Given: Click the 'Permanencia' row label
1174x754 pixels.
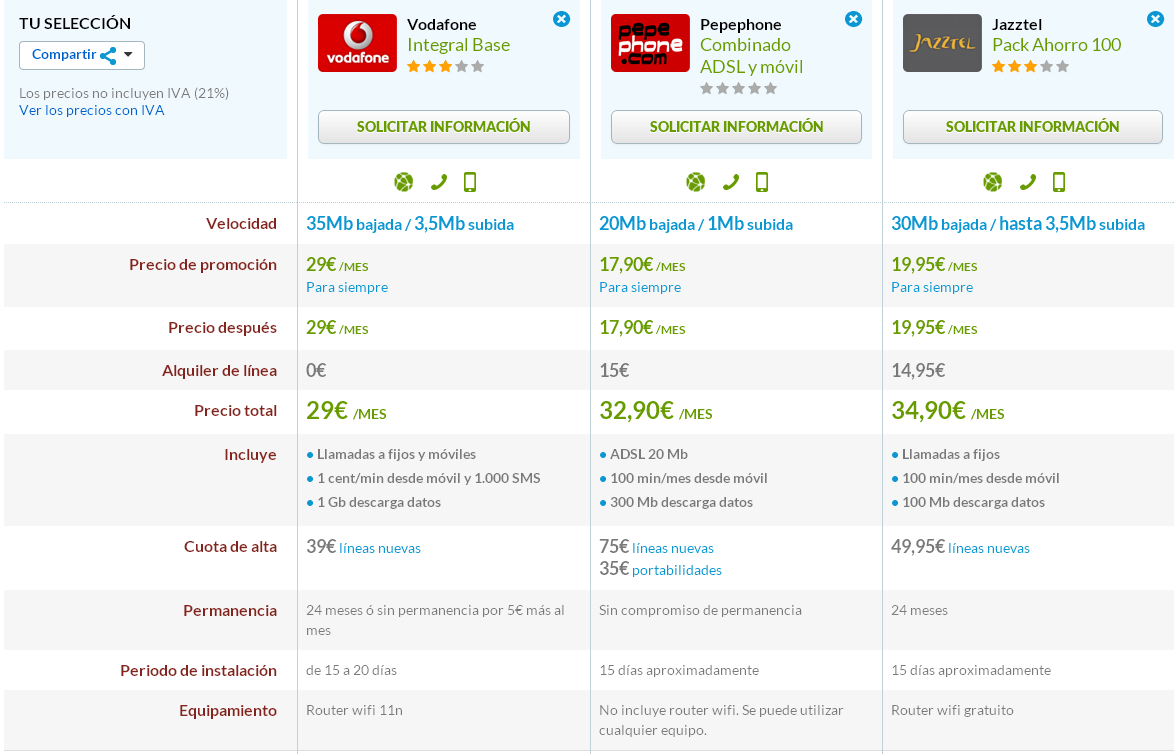Looking at the screenshot, I should (230, 610).
